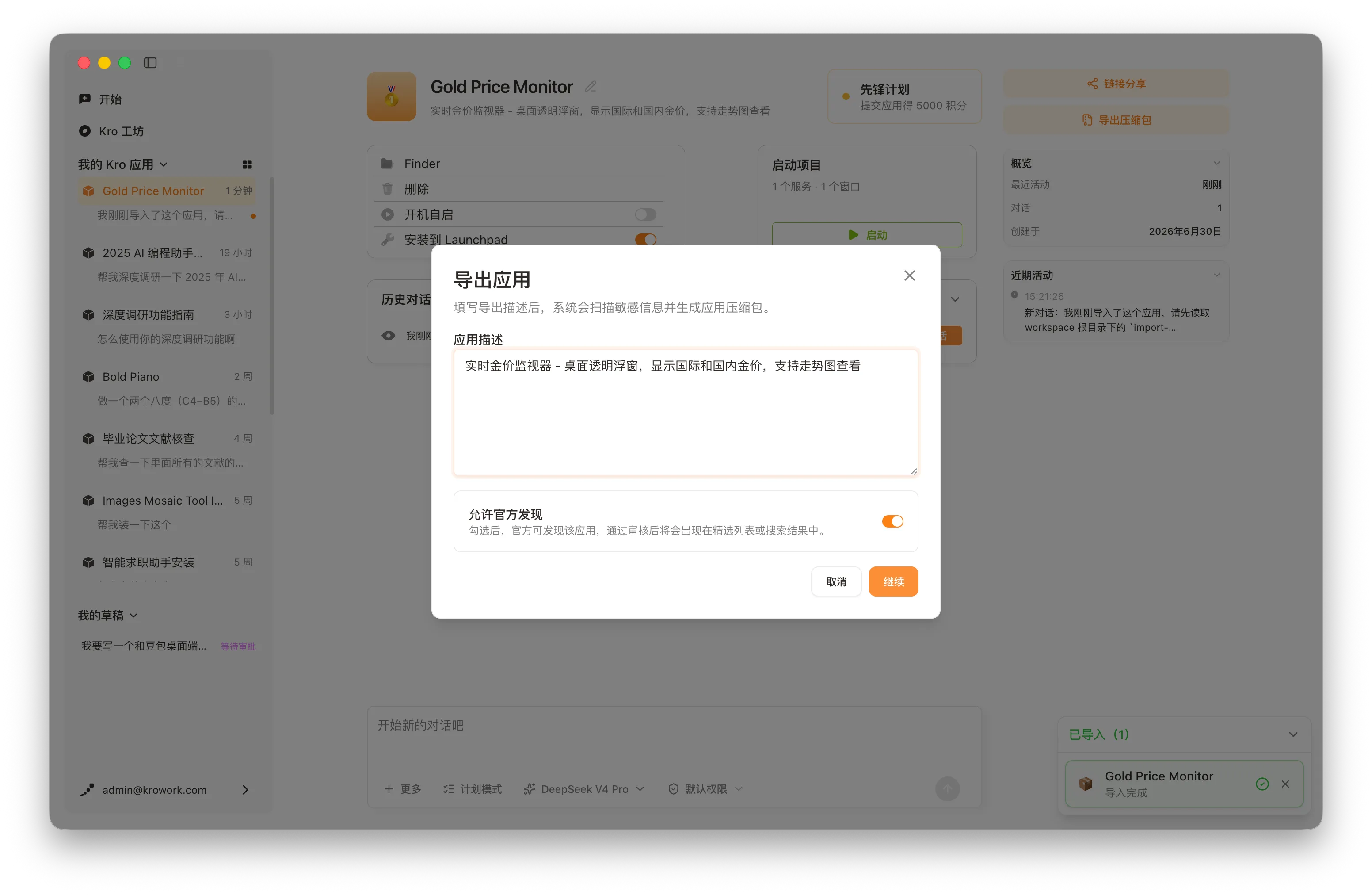This screenshot has width=1372, height=895.
Task: Click the sidebar app list scrollbar
Action: click(271, 296)
